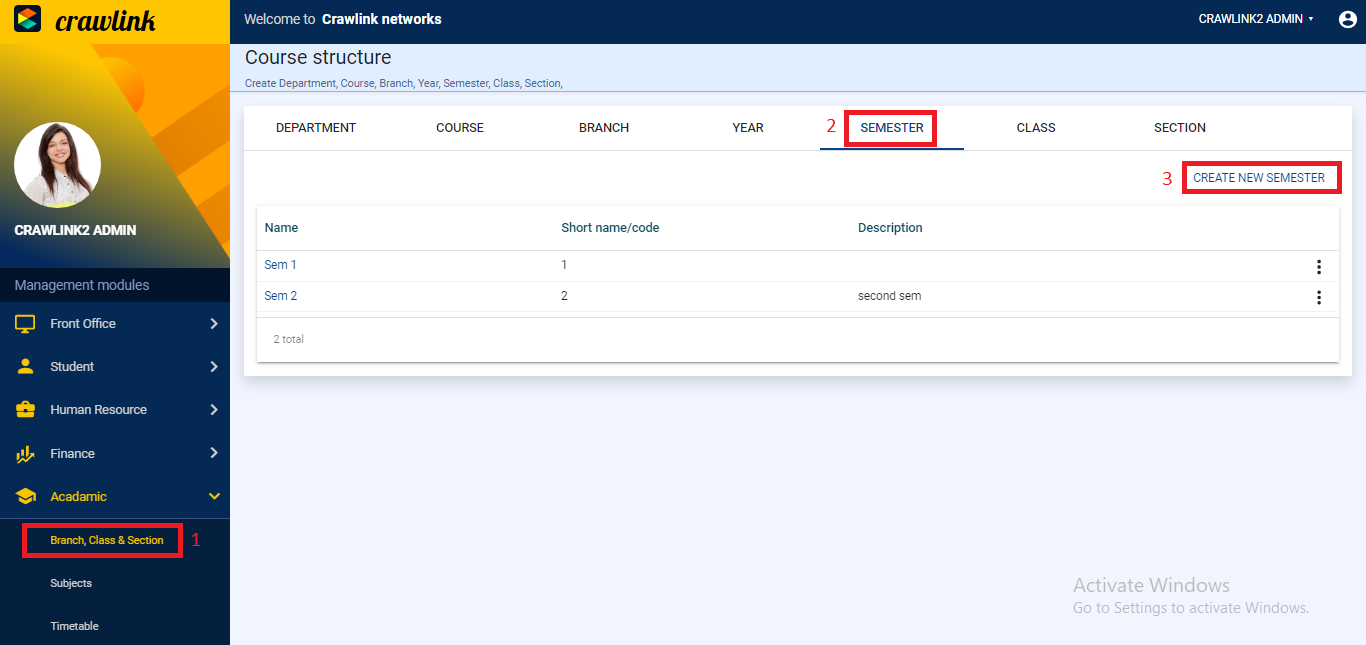Image resolution: width=1366 pixels, height=645 pixels.
Task: Open the three-dot menu for Sem 2
Action: (x=1319, y=297)
